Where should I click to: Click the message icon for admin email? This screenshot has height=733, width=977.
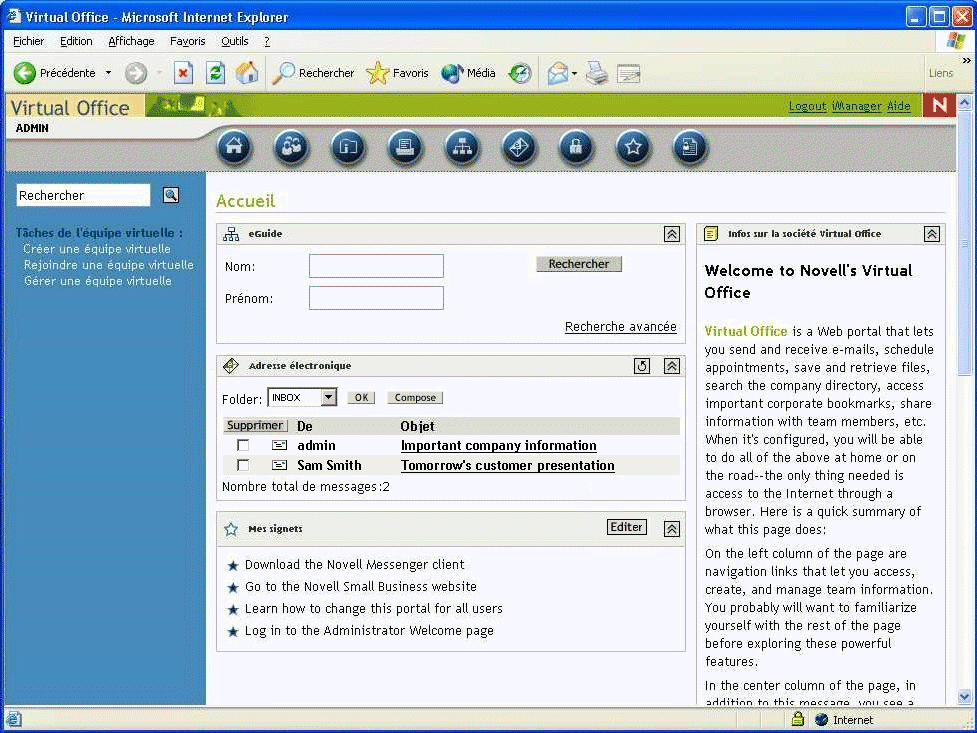click(279, 445)
